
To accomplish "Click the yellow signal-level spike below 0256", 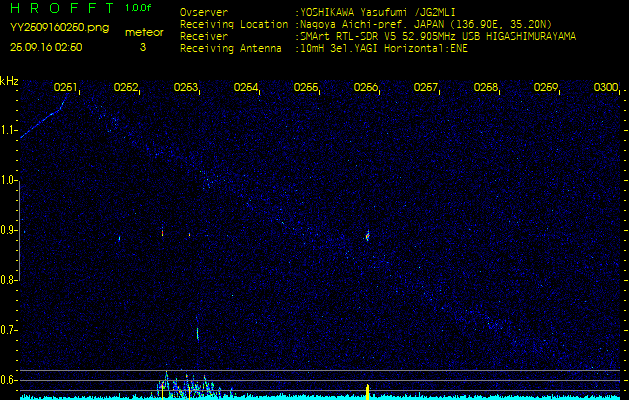I will (367, 392).
